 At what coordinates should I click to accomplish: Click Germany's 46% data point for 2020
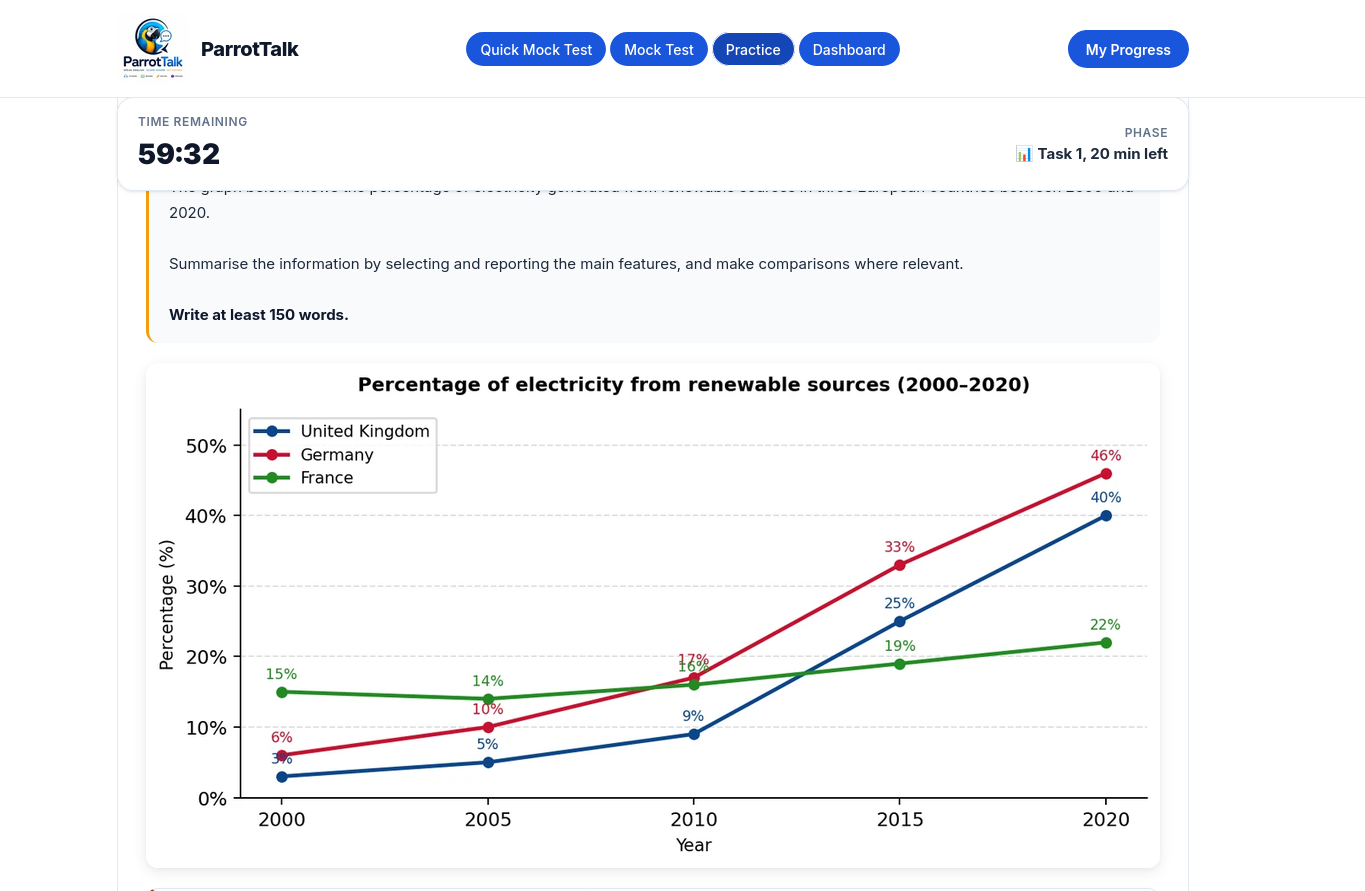[x=1106, y=474]
